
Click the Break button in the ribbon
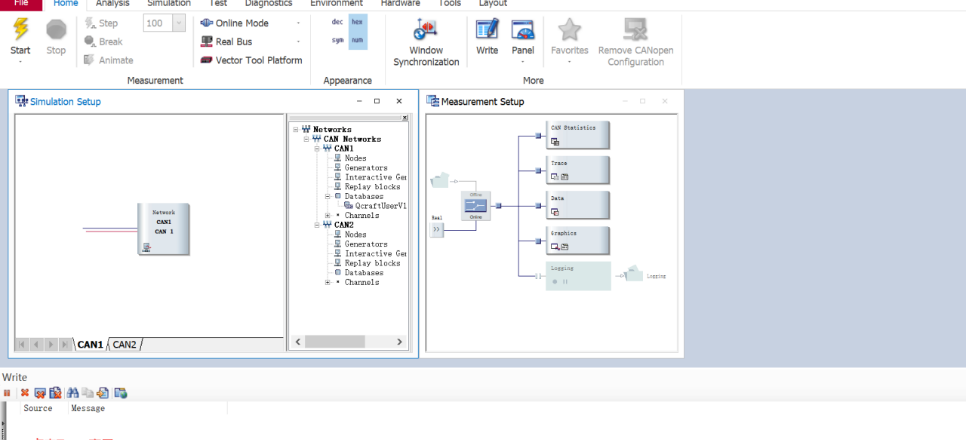pyautogui.click(x=103, y=42)
